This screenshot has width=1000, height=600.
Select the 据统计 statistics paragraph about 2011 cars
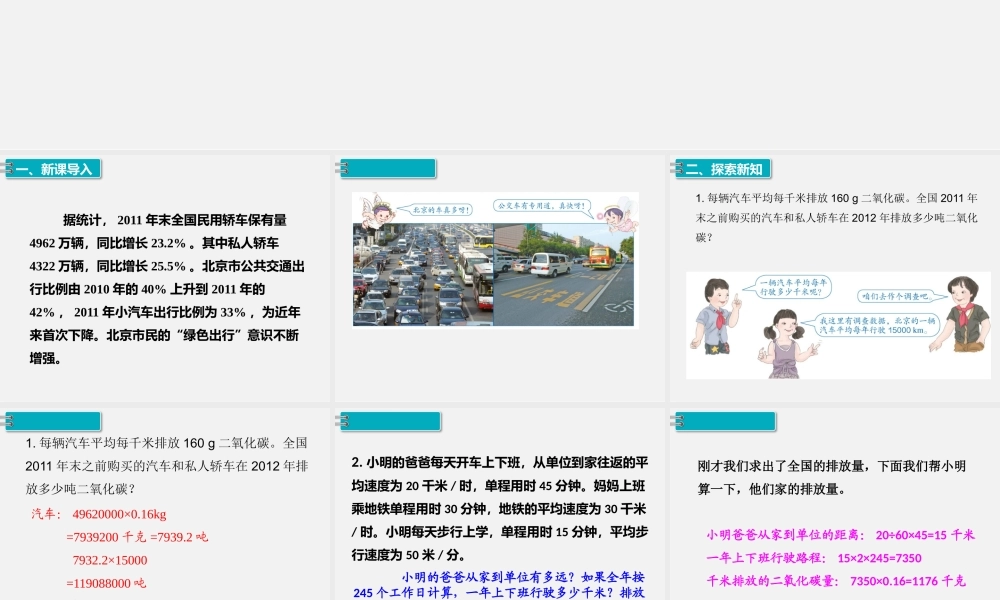click(165, 289)
